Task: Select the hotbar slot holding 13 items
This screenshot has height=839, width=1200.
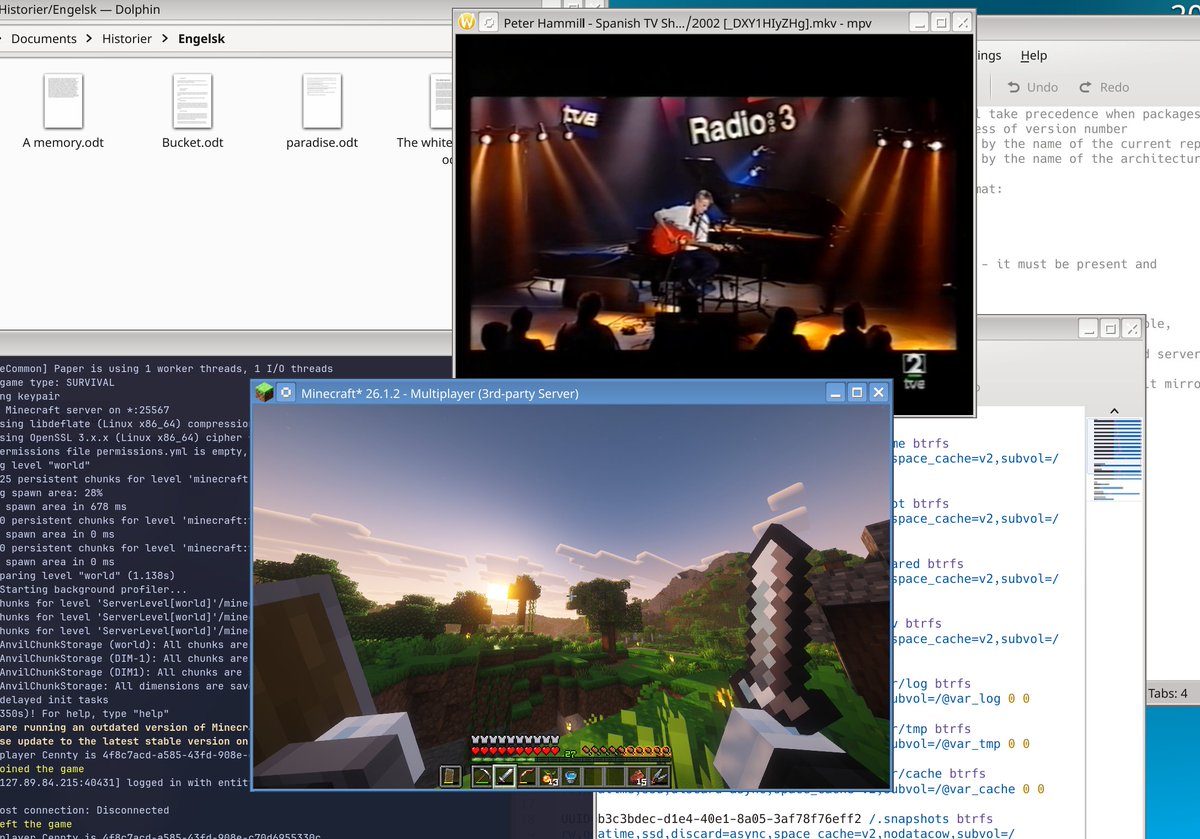Action: pos(549,776)
